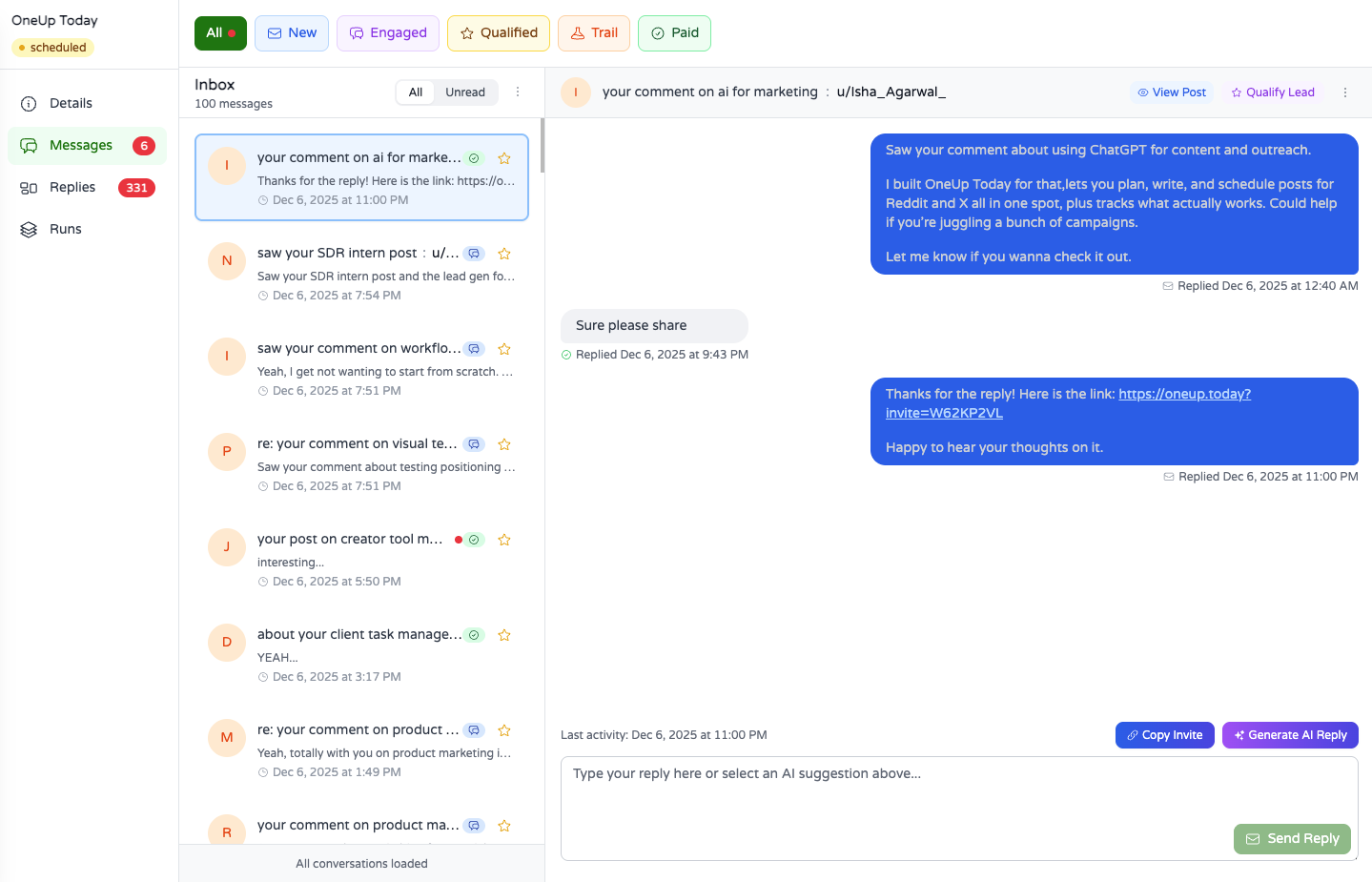Star the 'your comment on ai for marke...' conversation
The image size is (1372, 882).
(504, 158)
